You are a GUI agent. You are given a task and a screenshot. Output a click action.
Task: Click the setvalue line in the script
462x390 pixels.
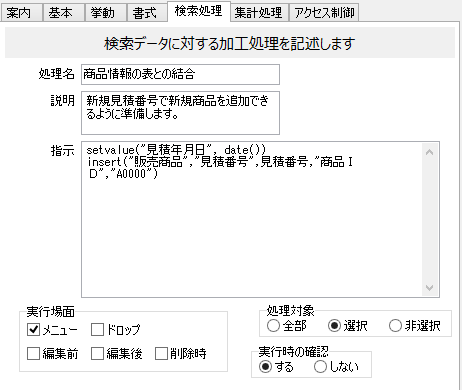176,150
